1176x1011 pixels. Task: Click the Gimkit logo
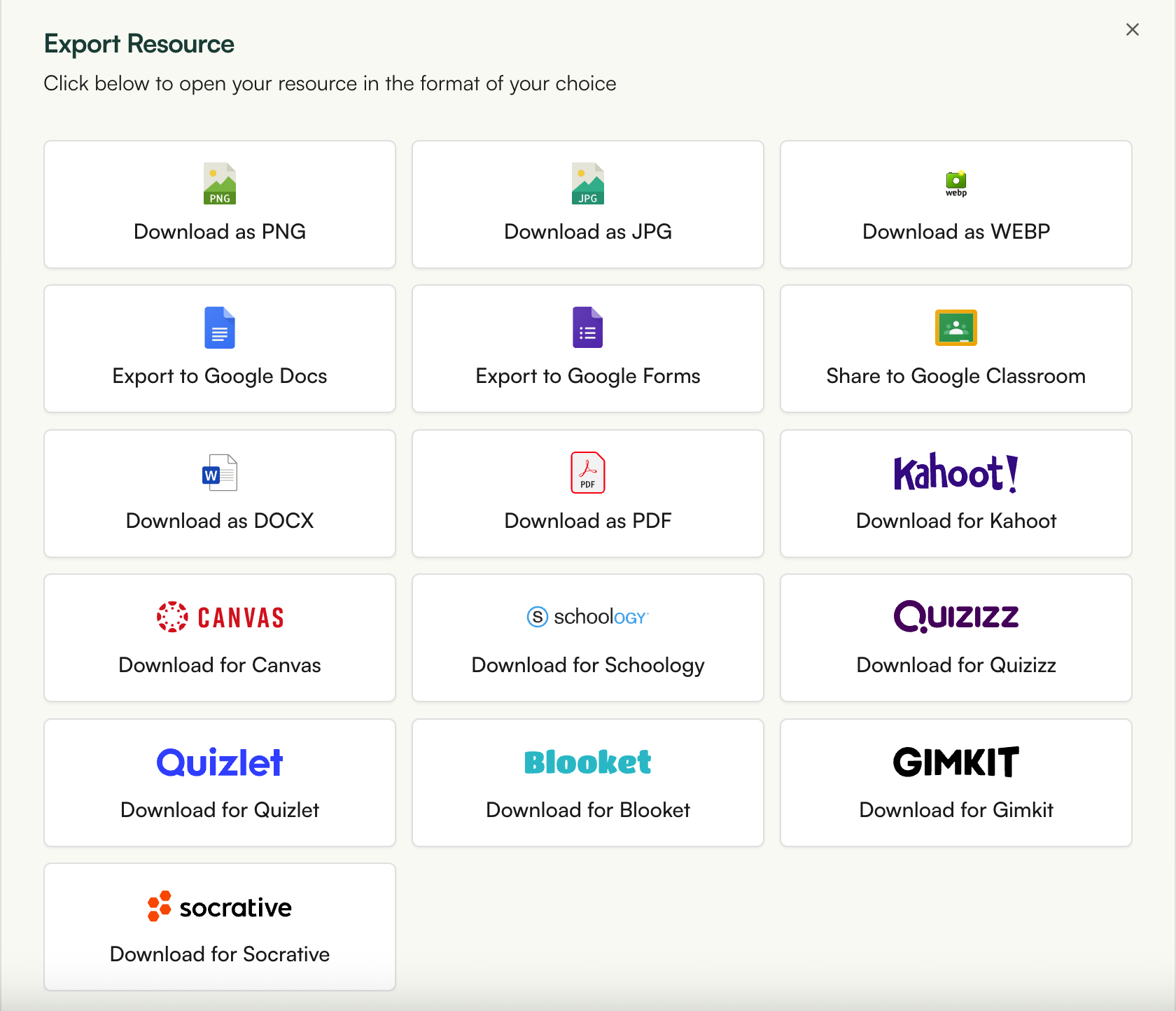pos(956,762)
